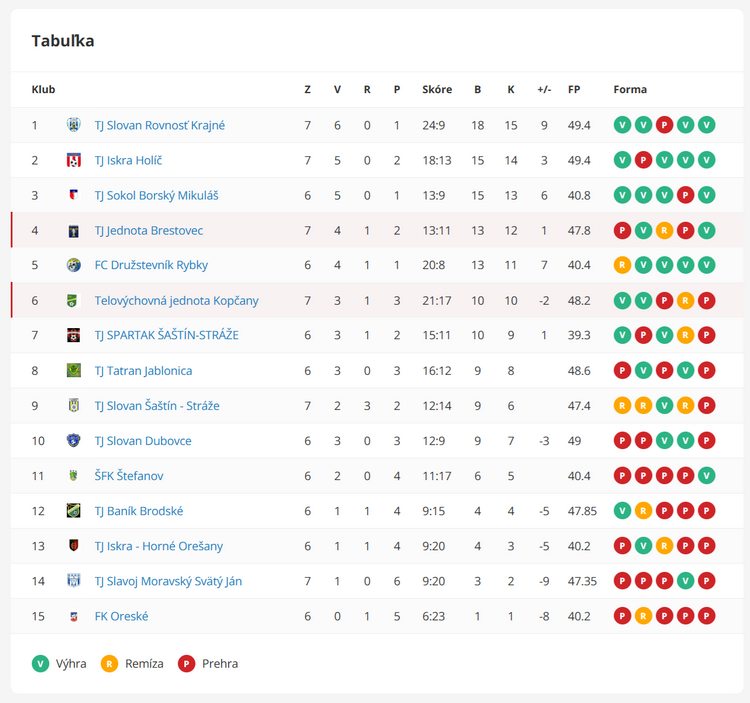Click orange Remíza legend badge

[x=110, y=664]
